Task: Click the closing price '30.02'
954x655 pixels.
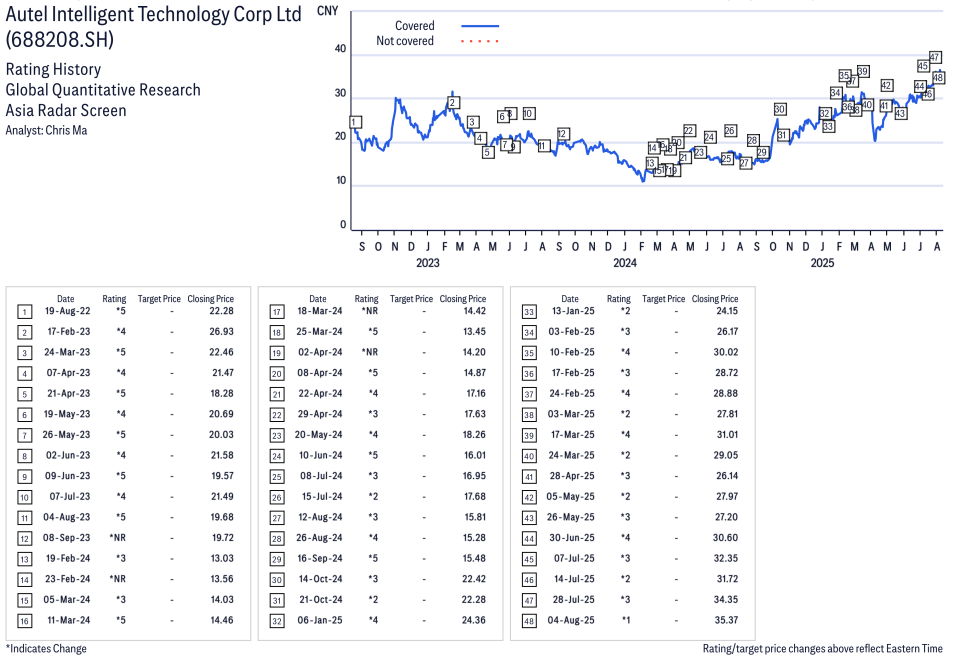Action: click(x=726, y=352)
